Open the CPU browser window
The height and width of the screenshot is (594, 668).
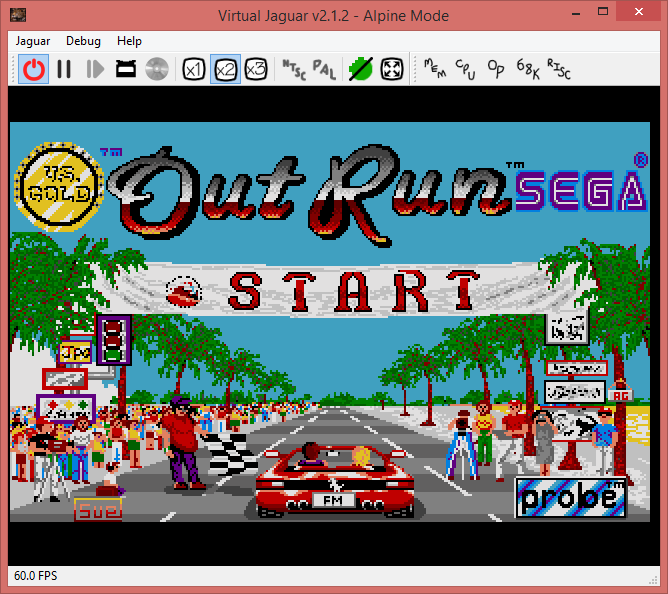click(x=465, y=69)
